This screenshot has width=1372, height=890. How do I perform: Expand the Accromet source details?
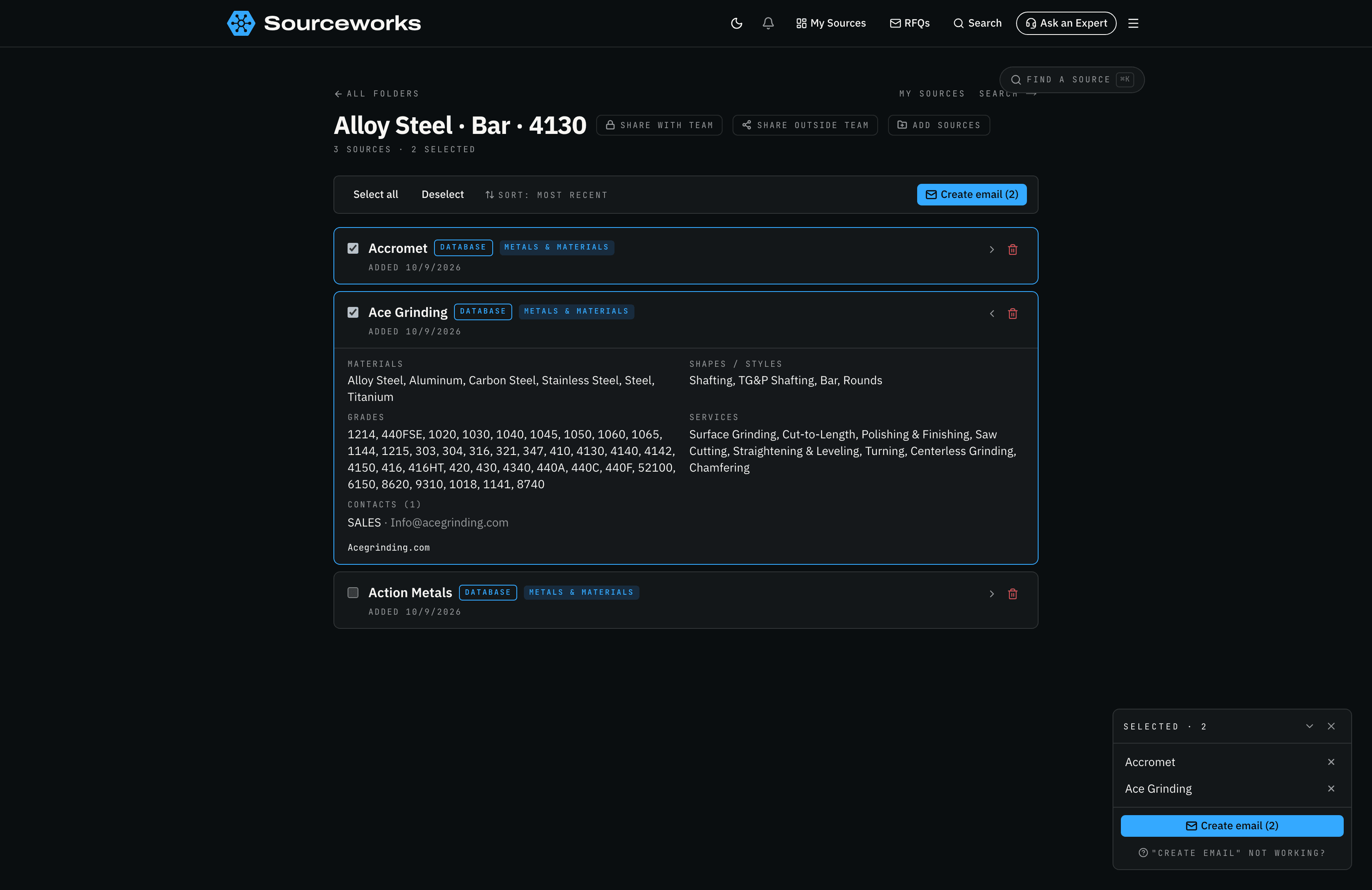point(992,249)
